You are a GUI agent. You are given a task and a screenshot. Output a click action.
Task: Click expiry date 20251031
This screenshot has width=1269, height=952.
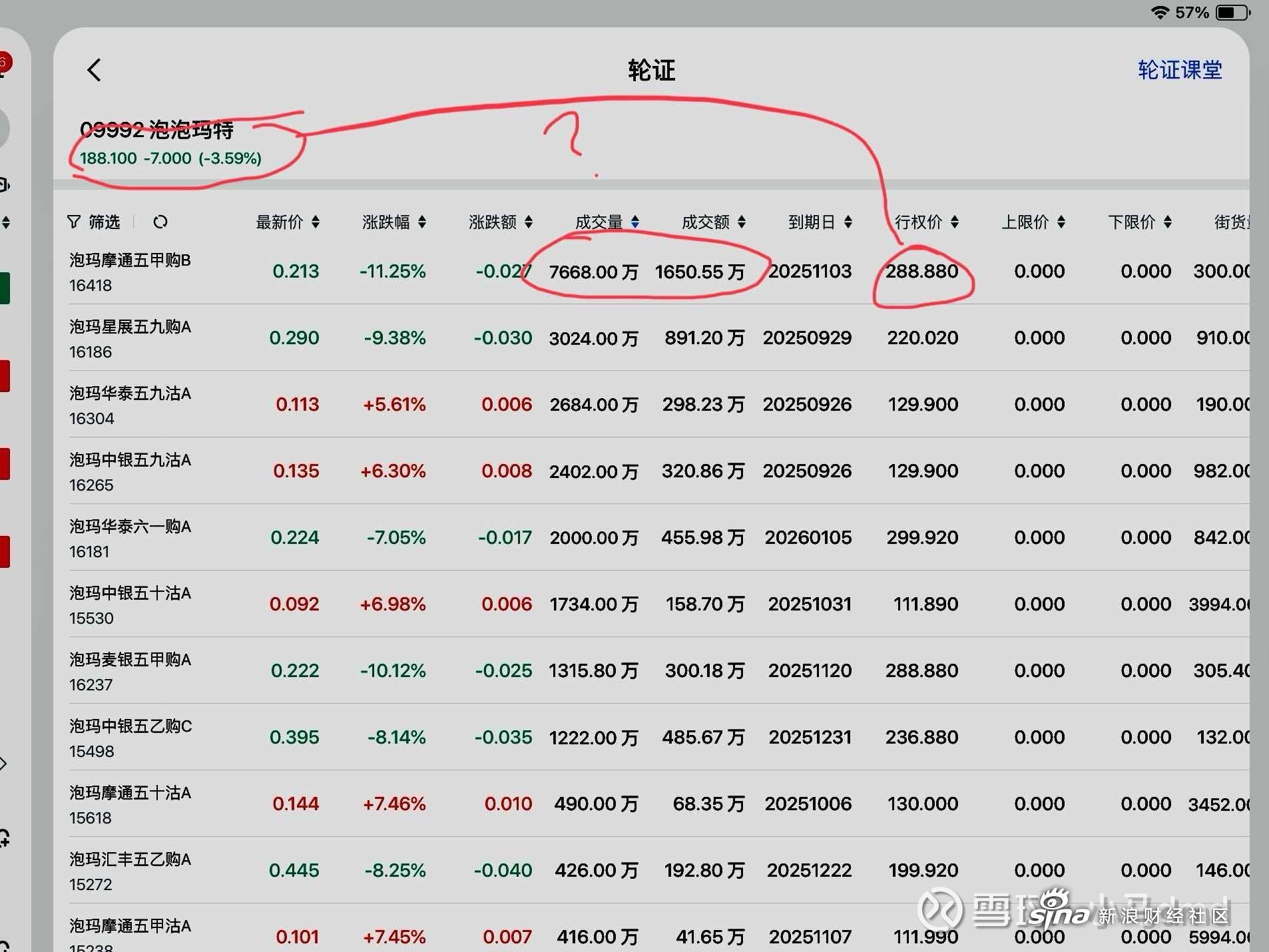[x=810, y=604]
